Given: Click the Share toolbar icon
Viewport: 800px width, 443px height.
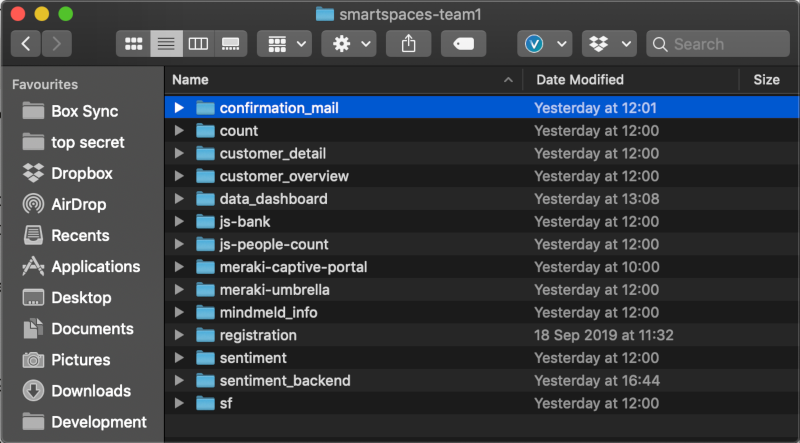Looking at the screenshot, I should click(x=409, y=44).
